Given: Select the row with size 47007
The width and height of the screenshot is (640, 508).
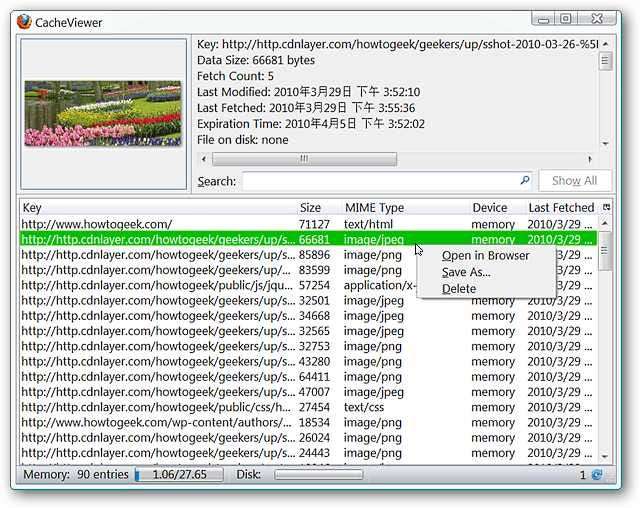Looking at the screenshot, I should click(x=308, y=392).
